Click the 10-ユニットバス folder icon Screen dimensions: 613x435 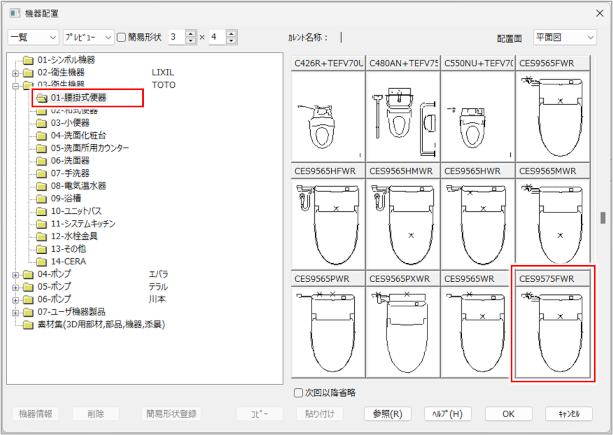coord(41,211)
